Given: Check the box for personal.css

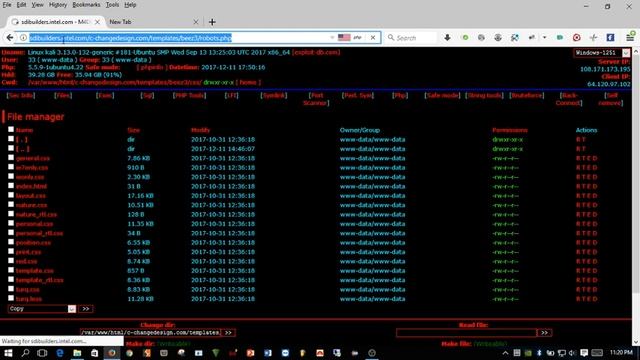Looking at the screenshot, I should tap(11, 223).
